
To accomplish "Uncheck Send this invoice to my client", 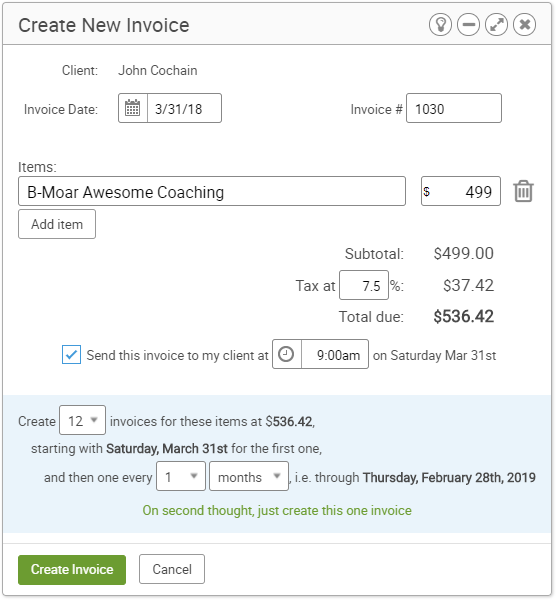I will coord(71,354).
